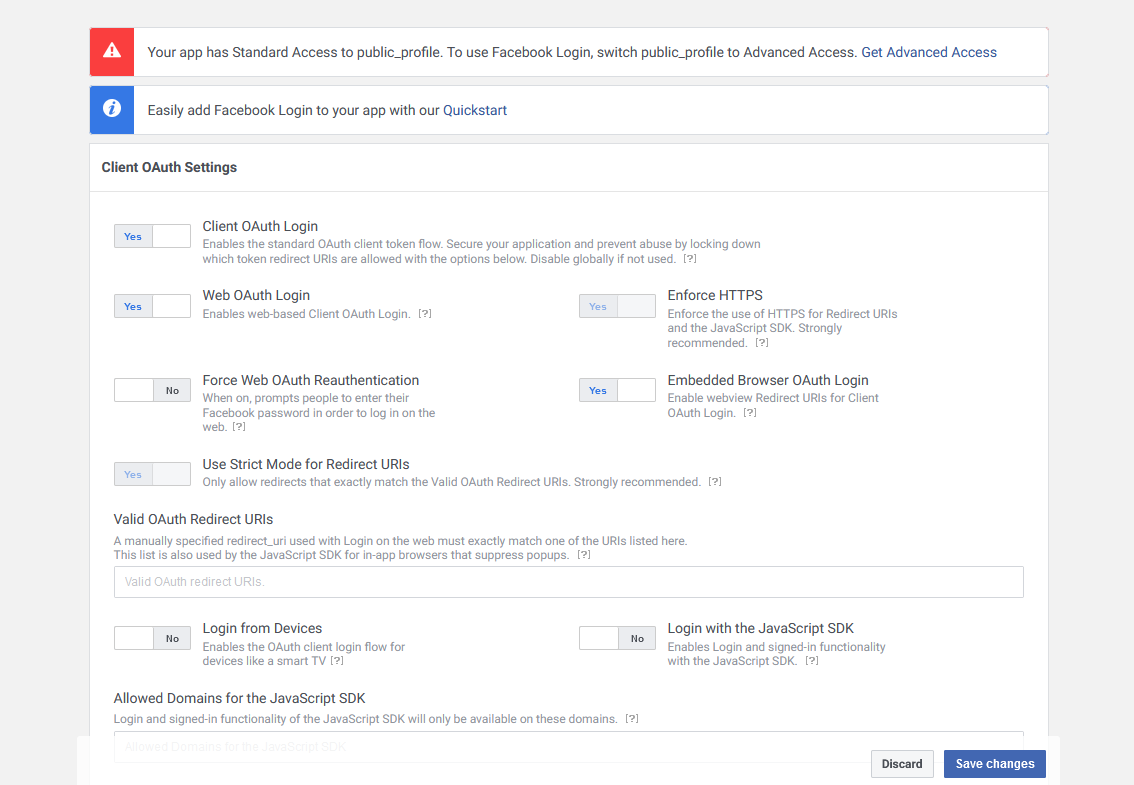Screen dimensions: 1134x785
Task: Click the Login with the JavaScript SDK title
Action: pyautogui.click(x=761, y=629)
